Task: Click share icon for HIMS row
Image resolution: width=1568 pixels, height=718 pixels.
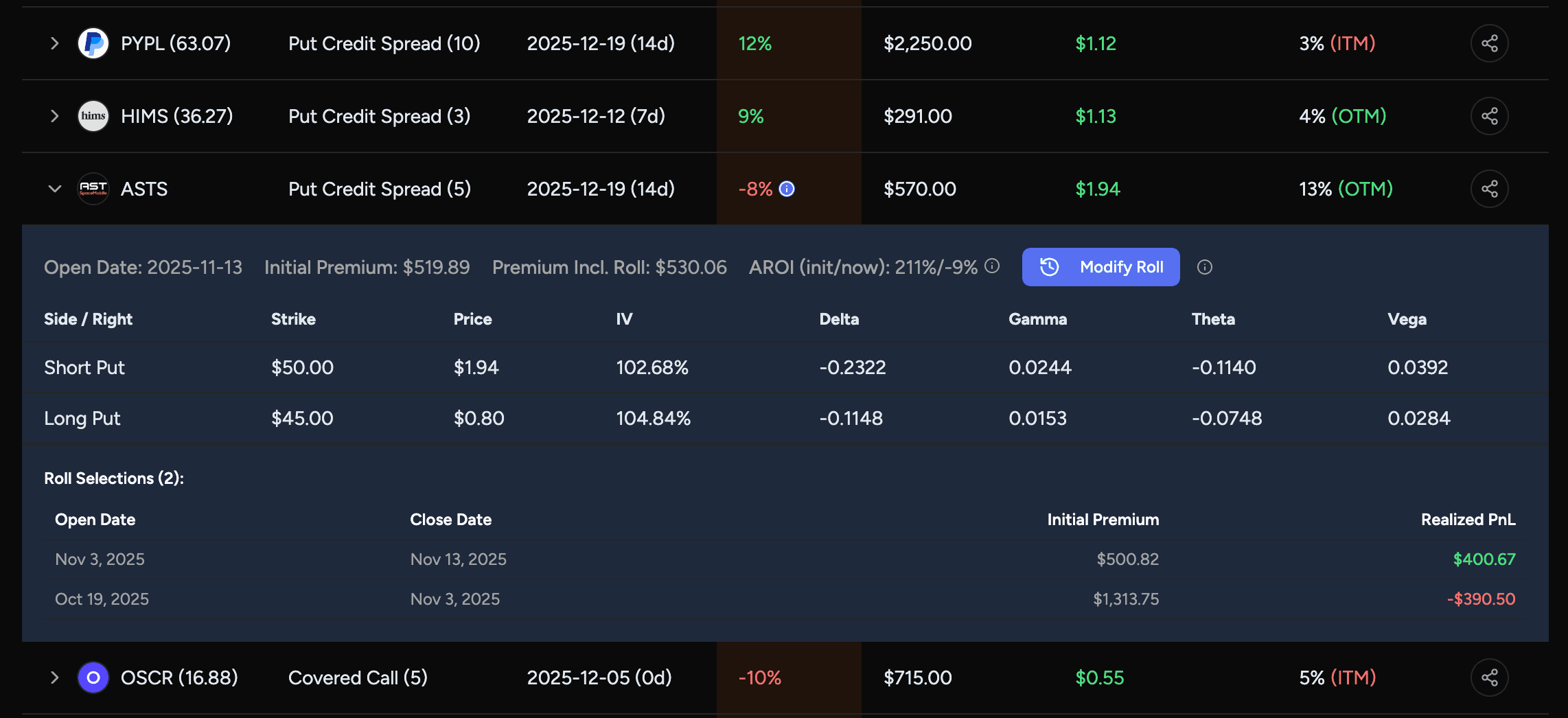Action: click(x=1489, y=116)
